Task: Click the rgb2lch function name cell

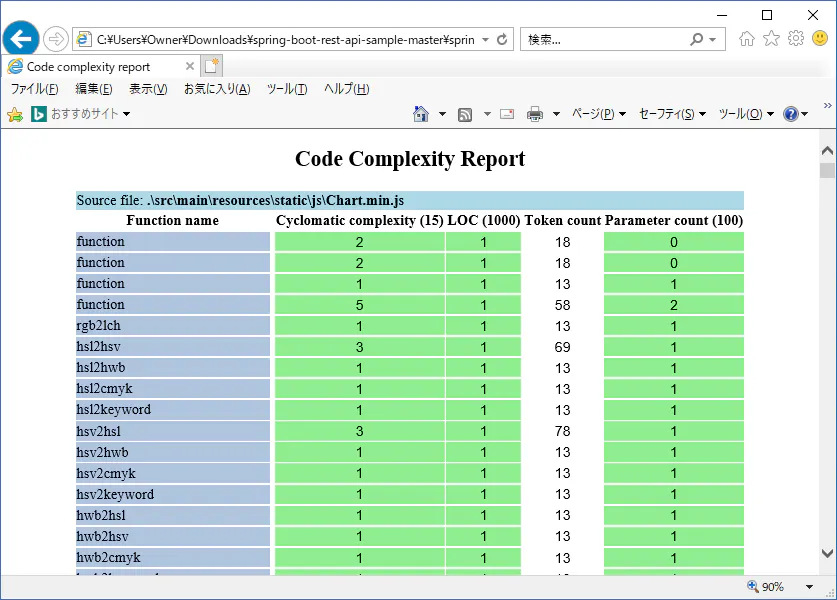Action: 172,326
